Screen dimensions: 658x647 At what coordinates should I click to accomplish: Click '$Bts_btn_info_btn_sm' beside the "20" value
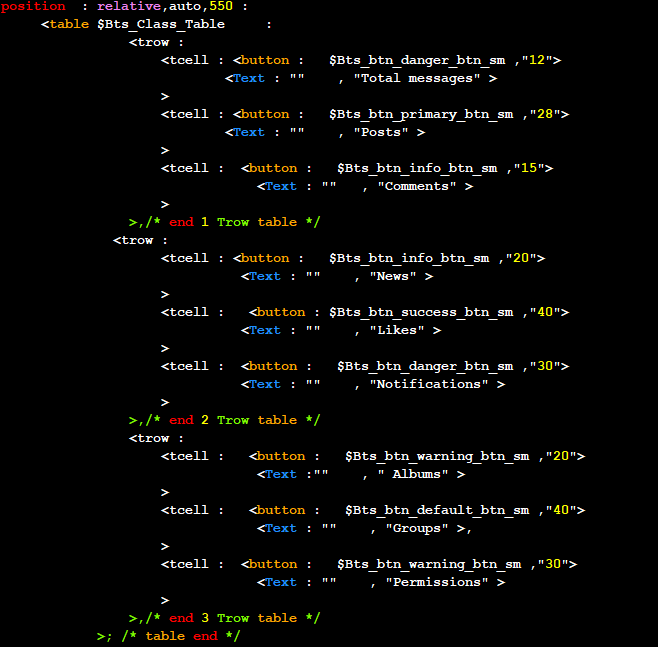(409, 258)
